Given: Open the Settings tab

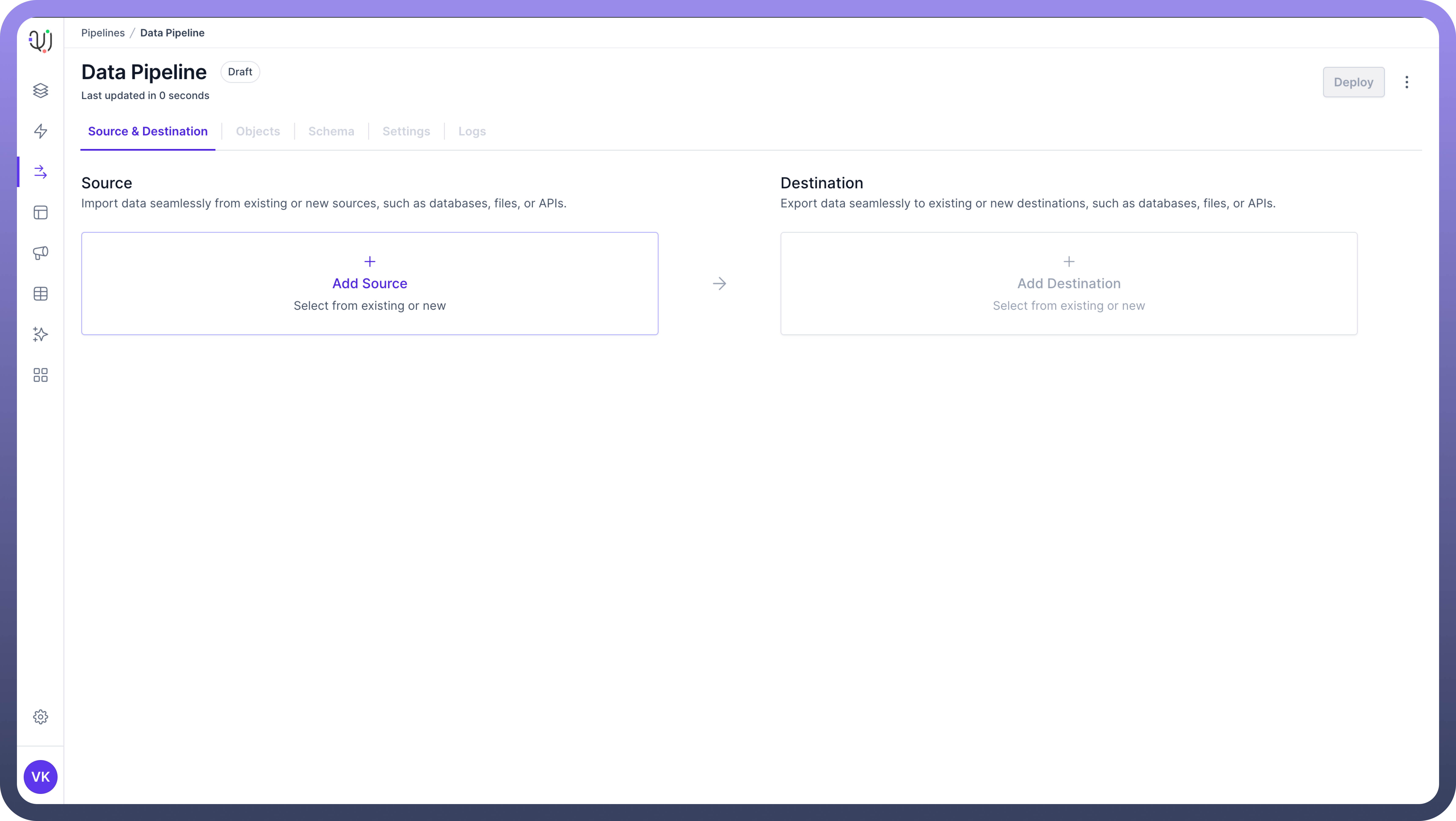Looking at the screenshot, I should tap(406, 131).
